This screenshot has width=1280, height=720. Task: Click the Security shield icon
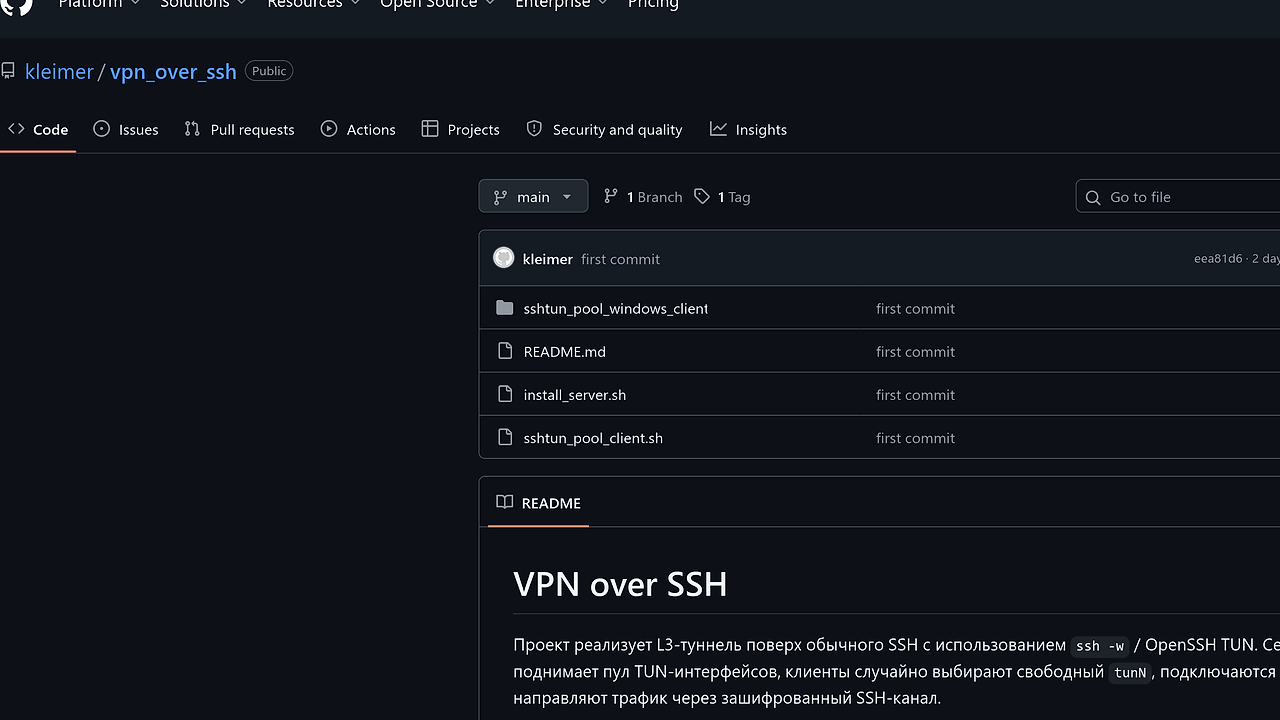[x=534, y=129]
